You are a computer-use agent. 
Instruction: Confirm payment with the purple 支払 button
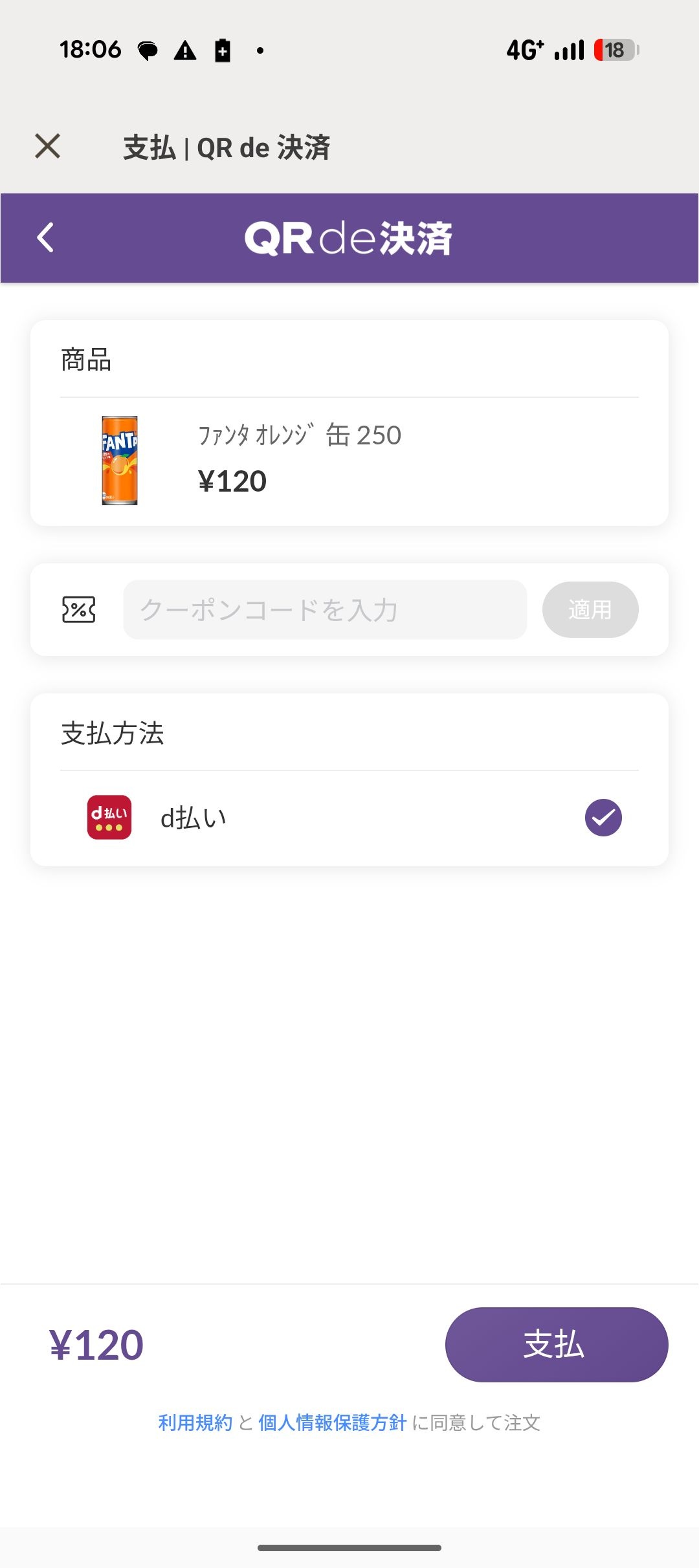pyautogui.click(x=557, y=1345)
